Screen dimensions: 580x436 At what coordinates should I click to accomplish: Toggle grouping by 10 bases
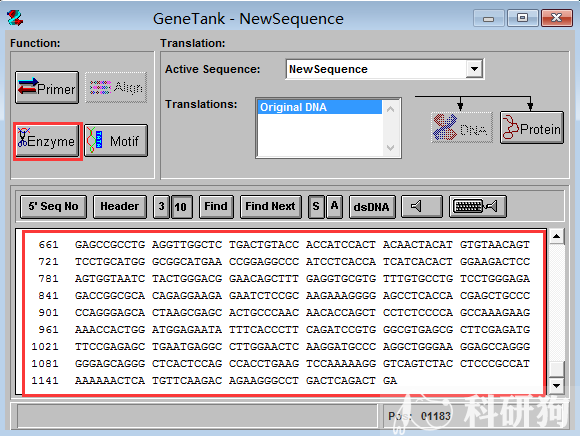[181, 206]
